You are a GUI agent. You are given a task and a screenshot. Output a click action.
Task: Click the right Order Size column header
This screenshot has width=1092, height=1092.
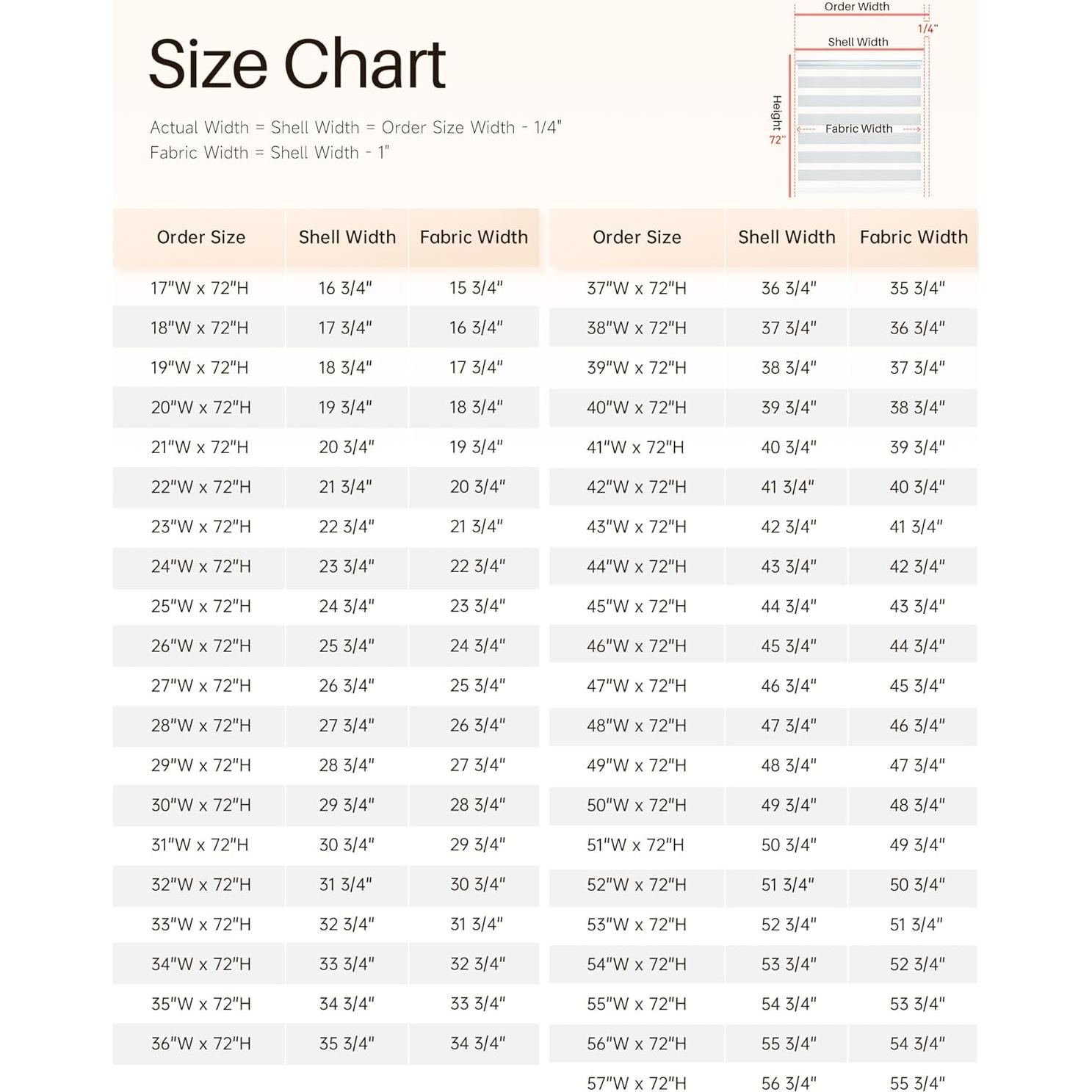coord(637,237)
